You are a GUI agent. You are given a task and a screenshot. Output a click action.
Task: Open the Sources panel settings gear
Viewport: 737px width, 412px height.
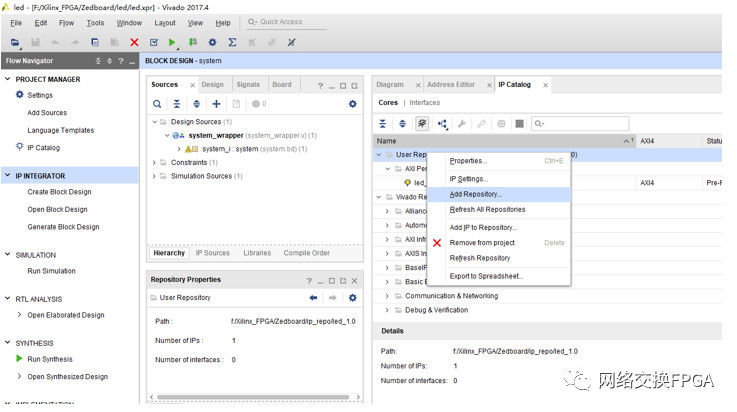[353, 104]
